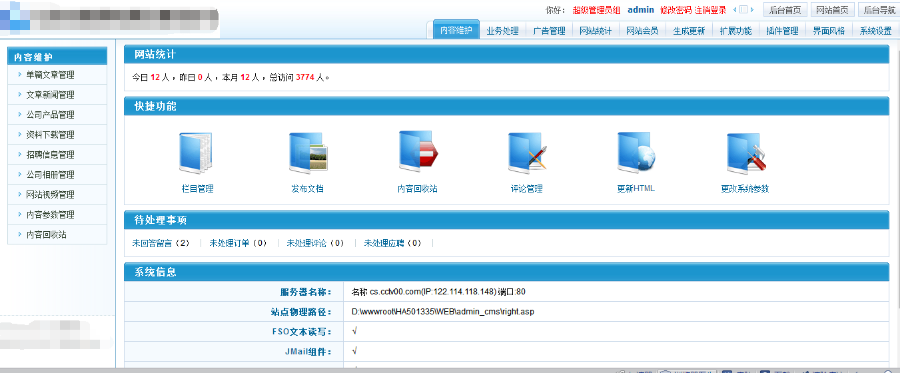Click the left arrow beside the header toggle box
This screenshot has height=373, width=900.
point(735,10)
